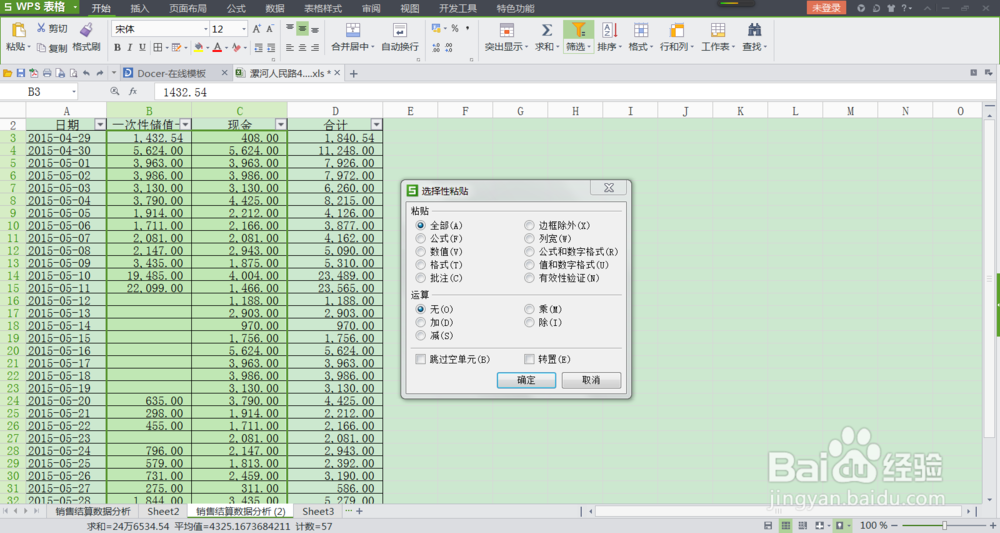Expand the WPS 表格 application menu arrow

click(75, 7)
